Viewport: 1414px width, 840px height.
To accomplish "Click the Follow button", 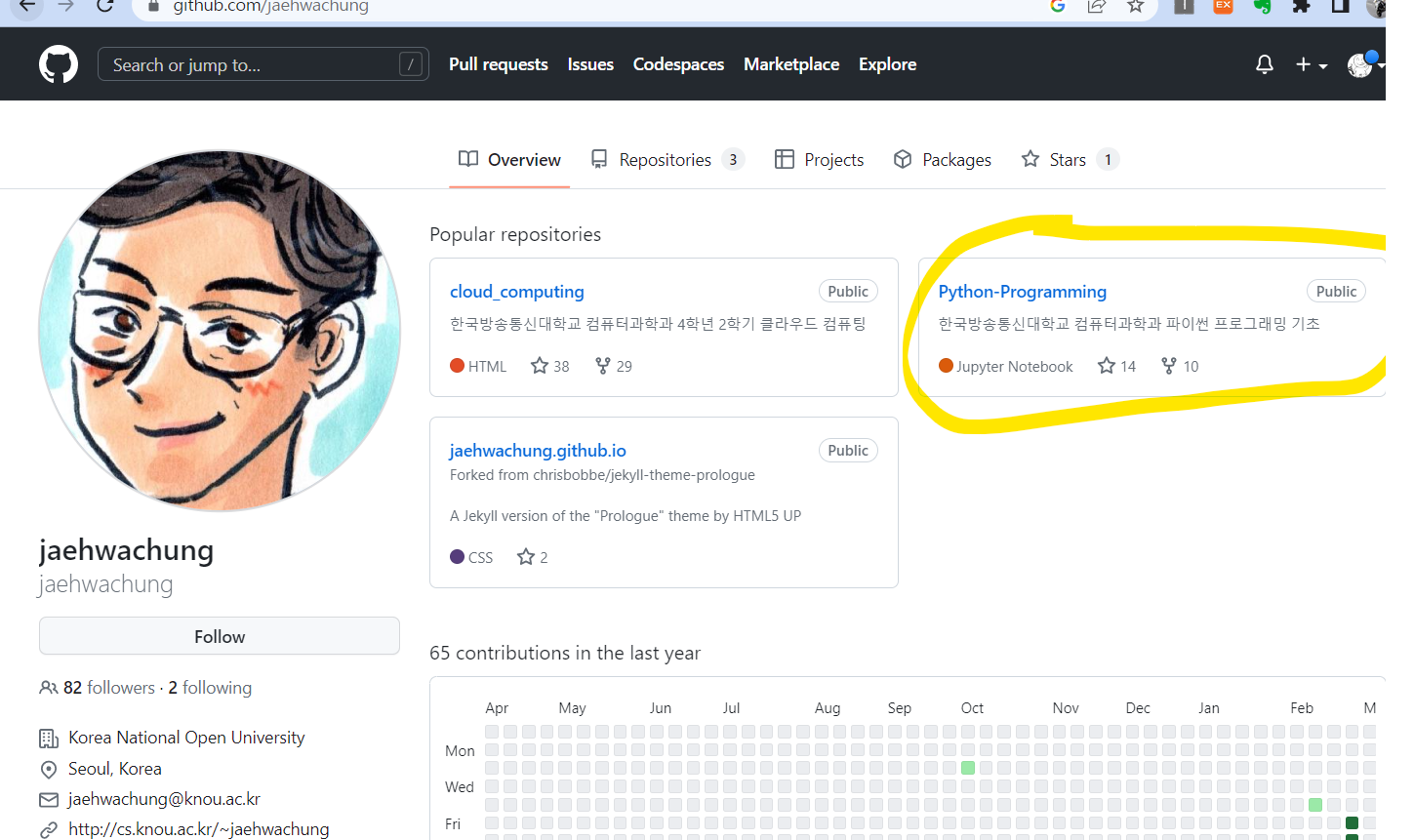I will pyautogui.click(x=220, y=636).
